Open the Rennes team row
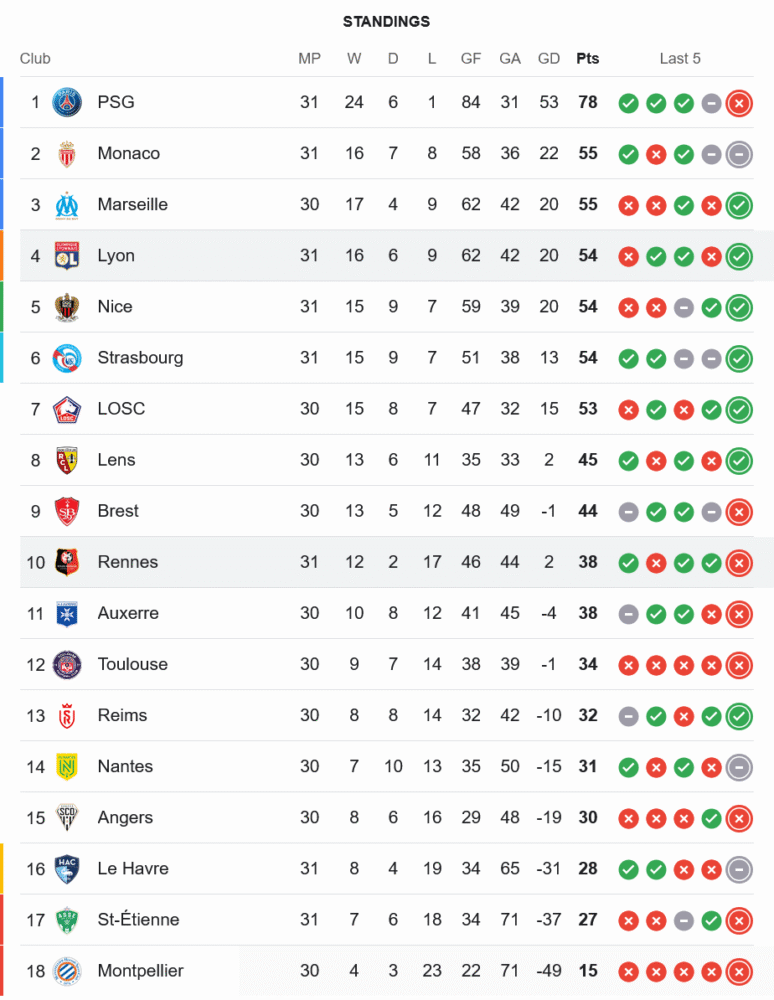The image size is (774, 1000). point(386,562)
